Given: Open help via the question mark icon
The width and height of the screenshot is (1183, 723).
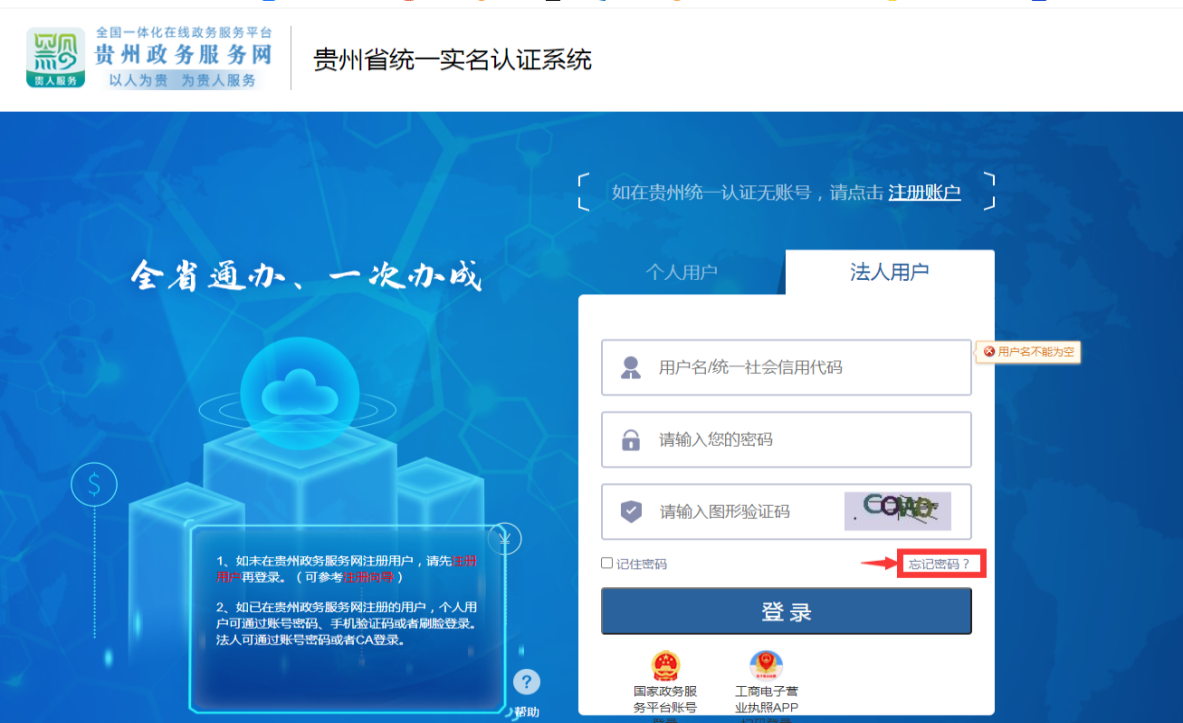Looking at the screenshot, I should (526, 682).
